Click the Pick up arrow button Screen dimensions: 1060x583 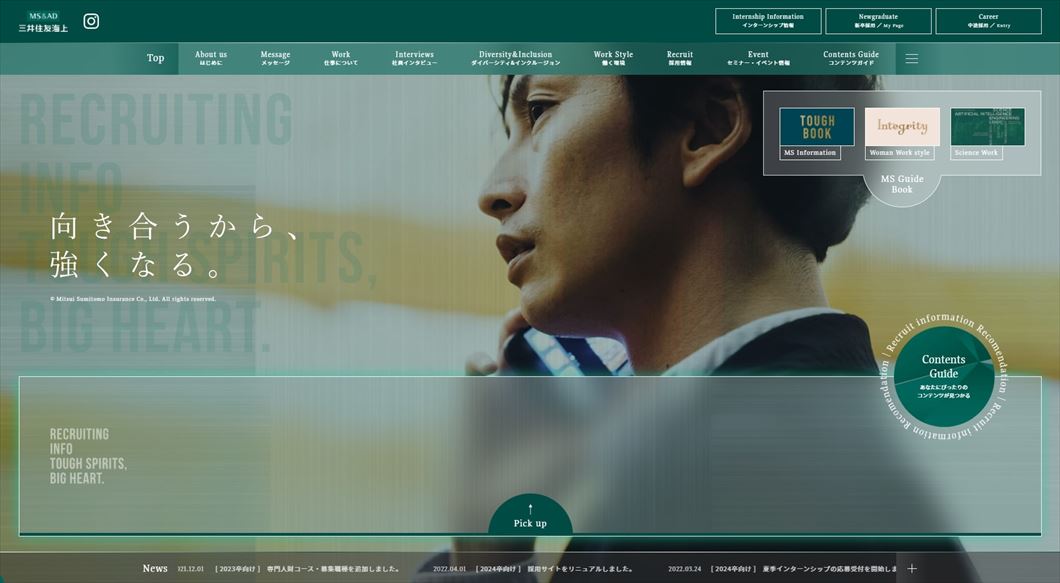click(x=530, y=516)
